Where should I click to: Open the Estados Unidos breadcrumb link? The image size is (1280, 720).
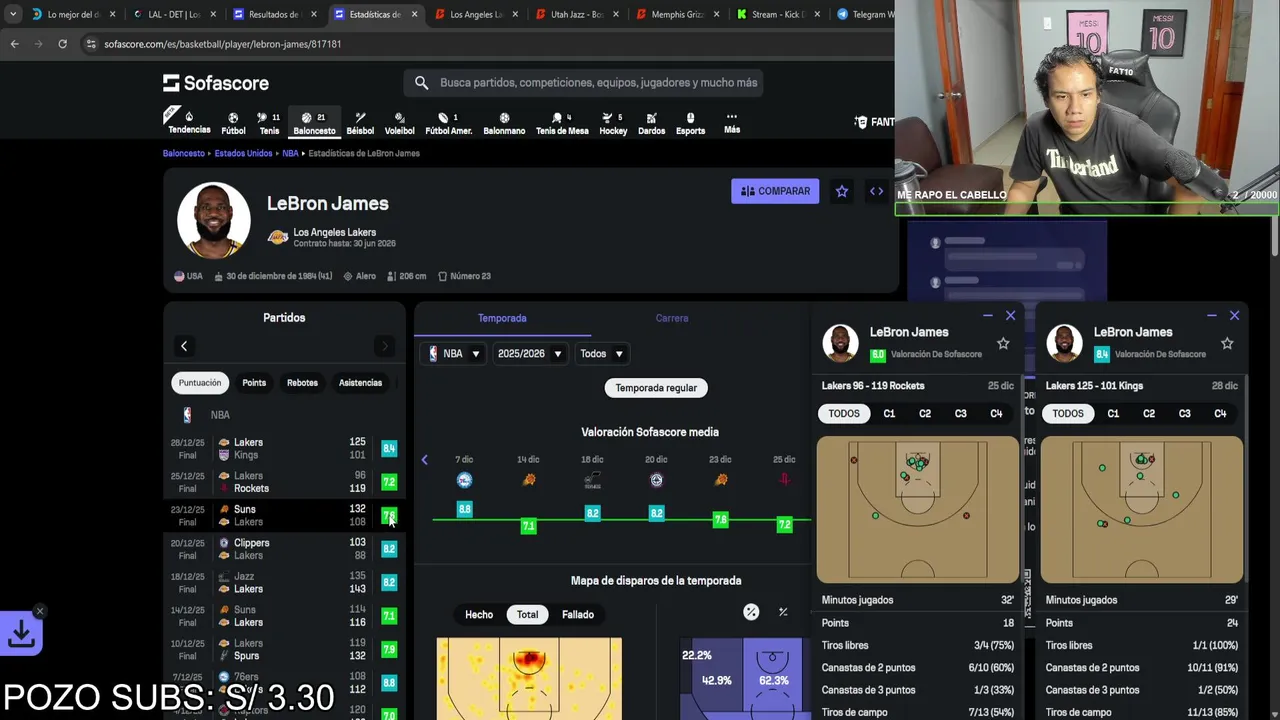click(243, 153)
